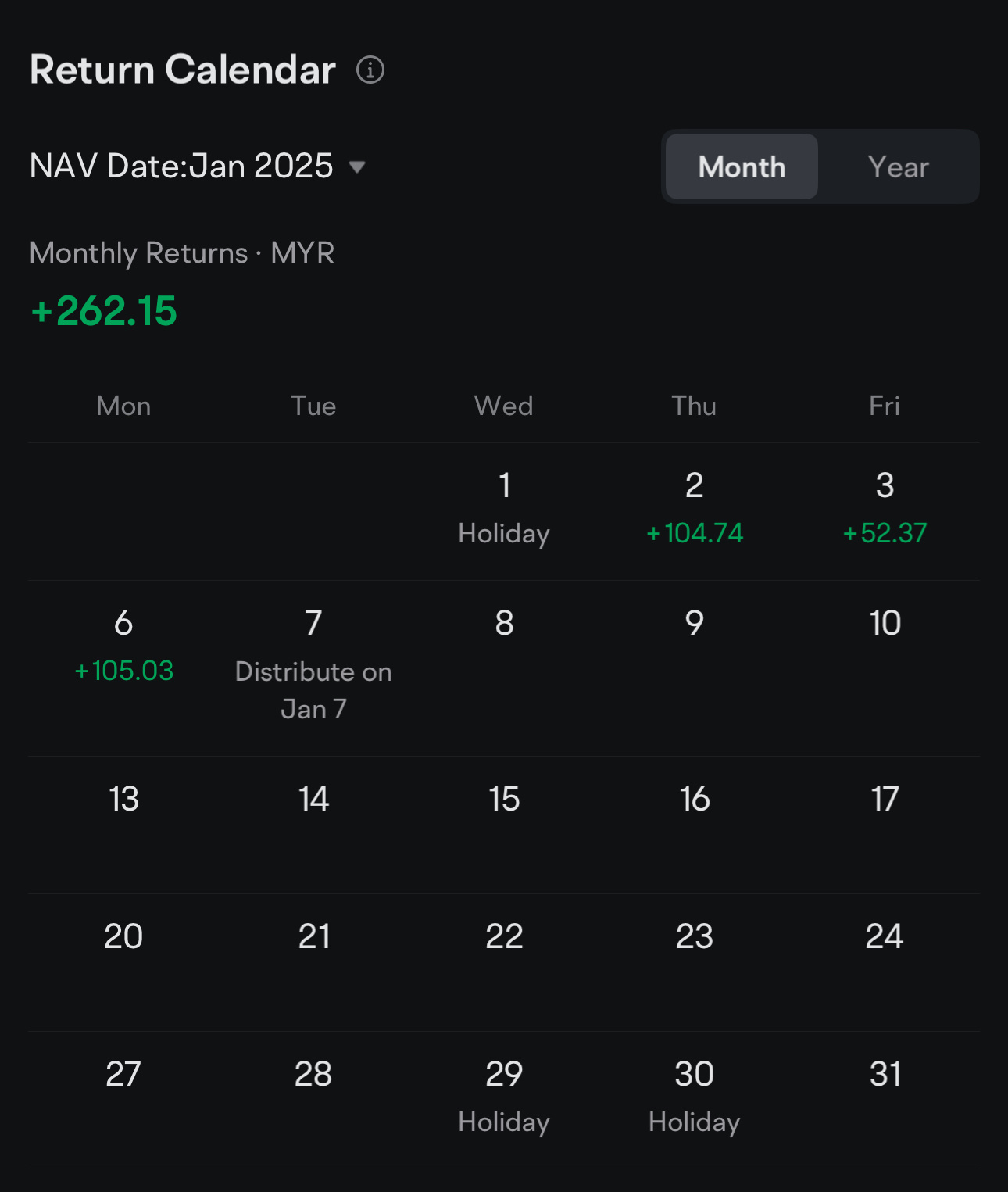Select January 1 Holiday cell
Screen dimensions: 1008x1192
(504, 511)
